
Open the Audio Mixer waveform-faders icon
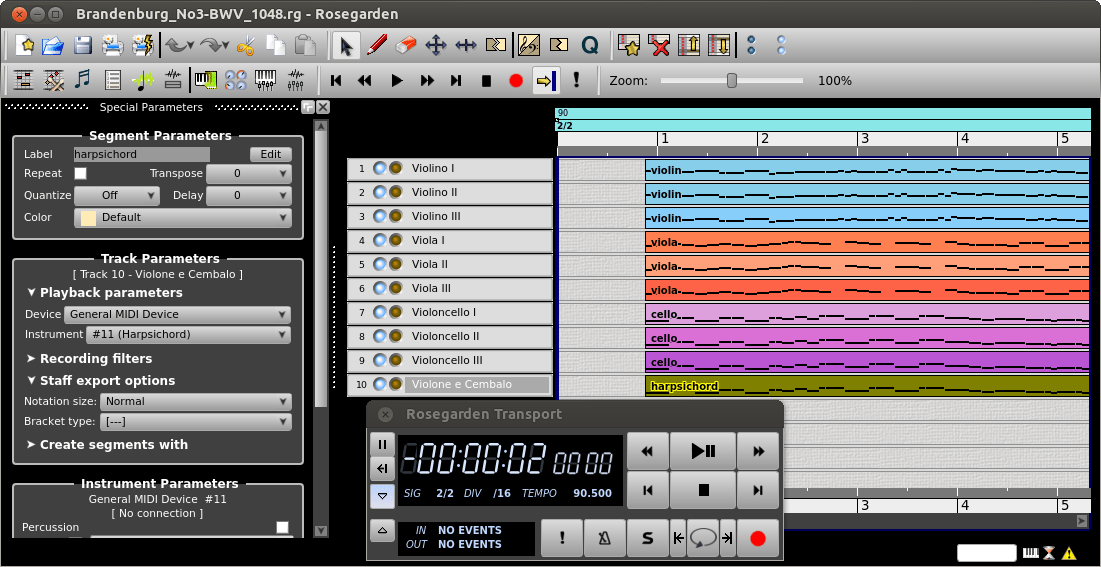pos(296,80)
